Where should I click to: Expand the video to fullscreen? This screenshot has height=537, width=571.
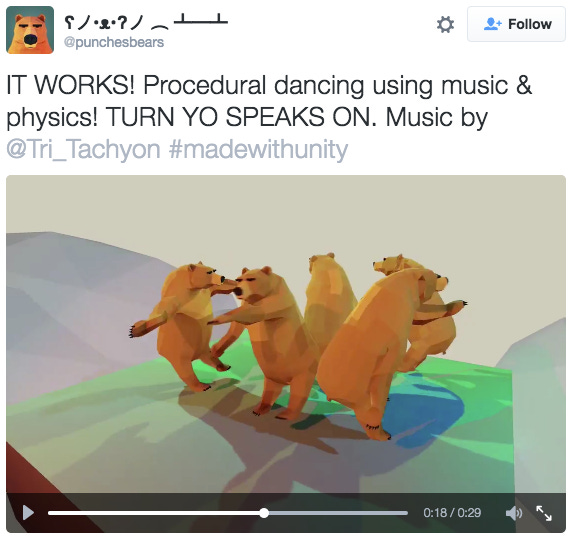click(544, 513)
